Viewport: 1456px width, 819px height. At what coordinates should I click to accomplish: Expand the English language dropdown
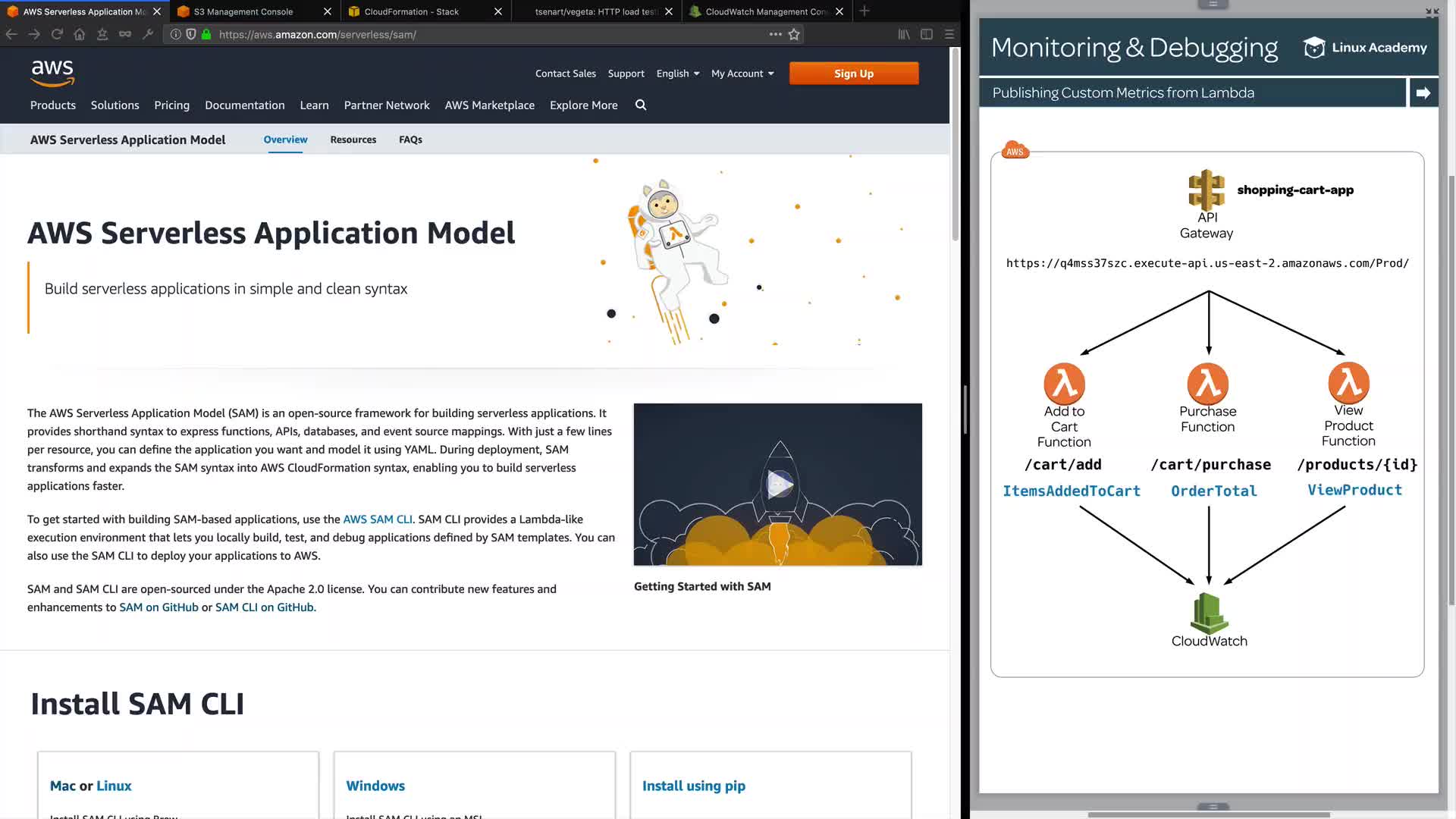[x=677, y=74]
